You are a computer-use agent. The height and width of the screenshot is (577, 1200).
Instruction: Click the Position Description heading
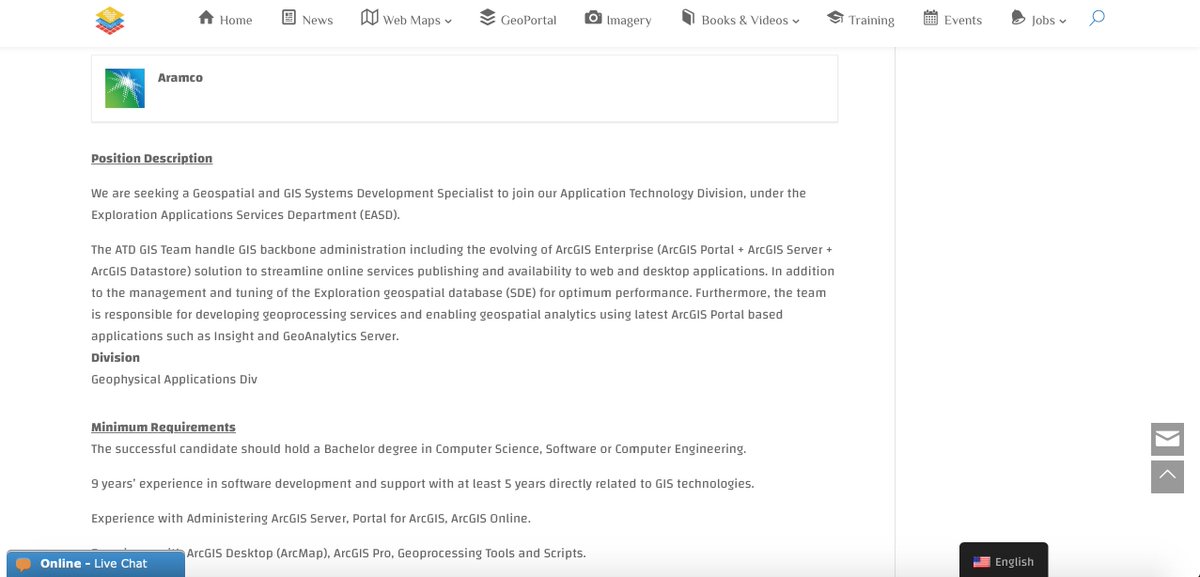coord(152,158)
